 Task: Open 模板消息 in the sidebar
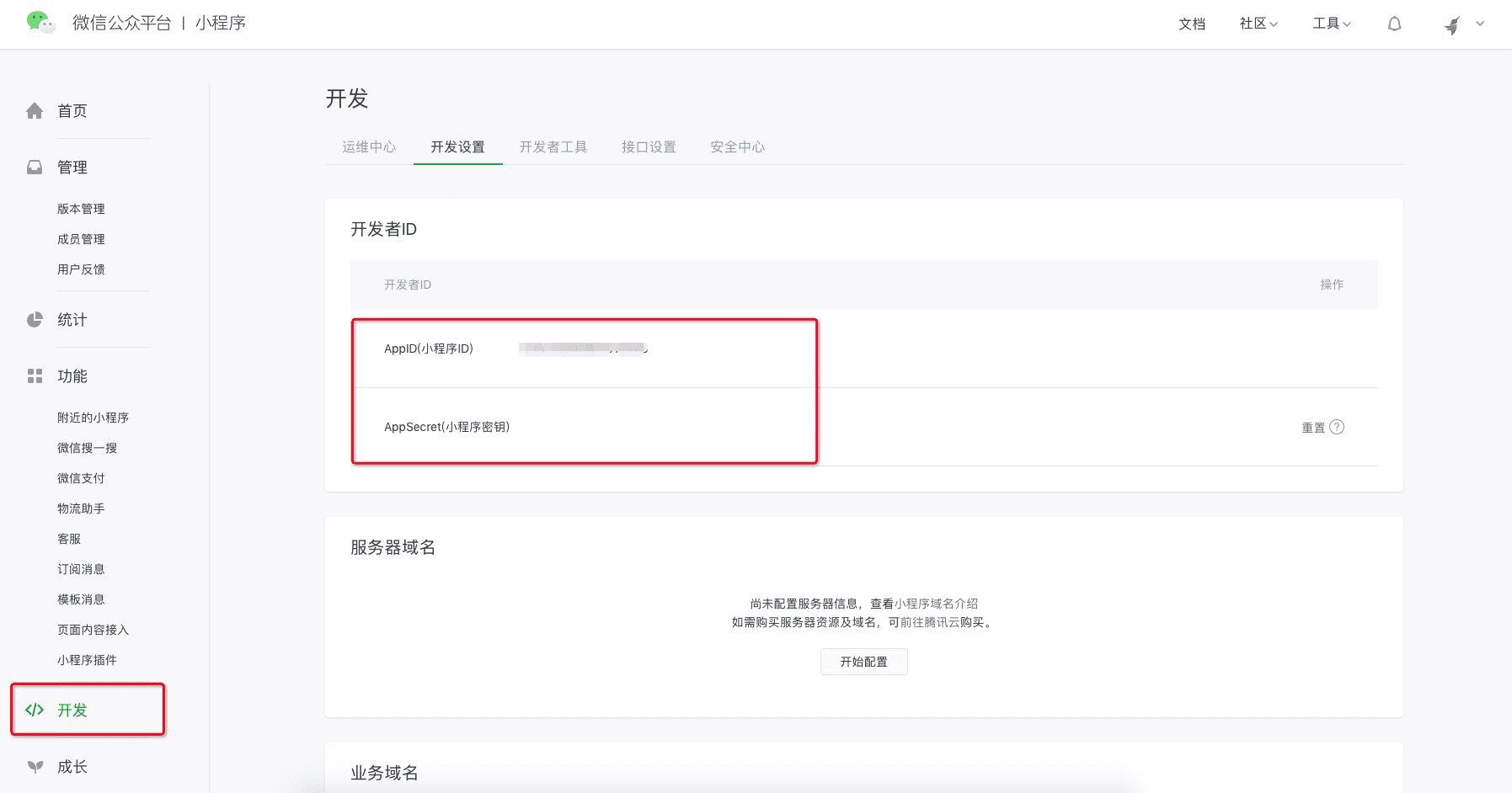point(81,599)
